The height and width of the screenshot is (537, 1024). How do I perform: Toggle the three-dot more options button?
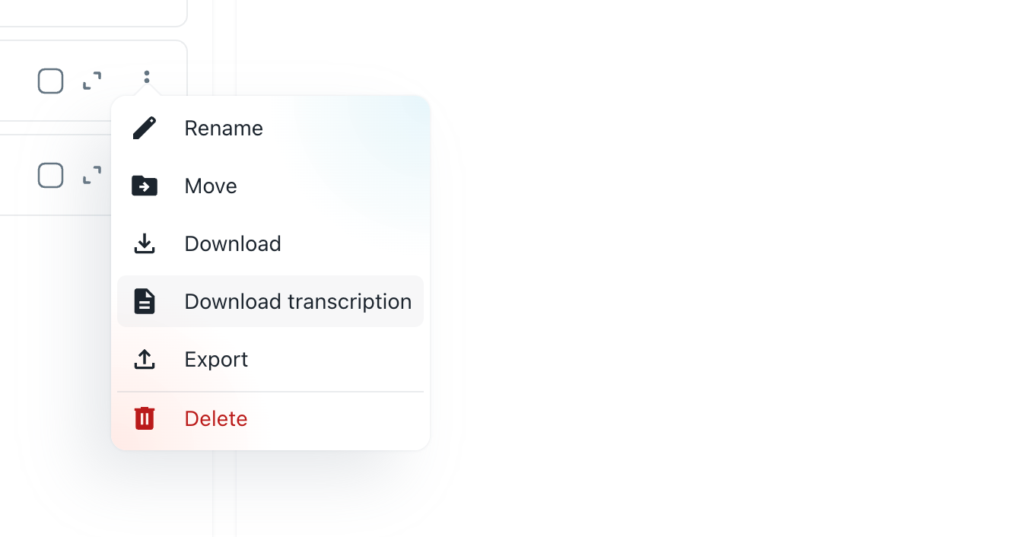147,77
